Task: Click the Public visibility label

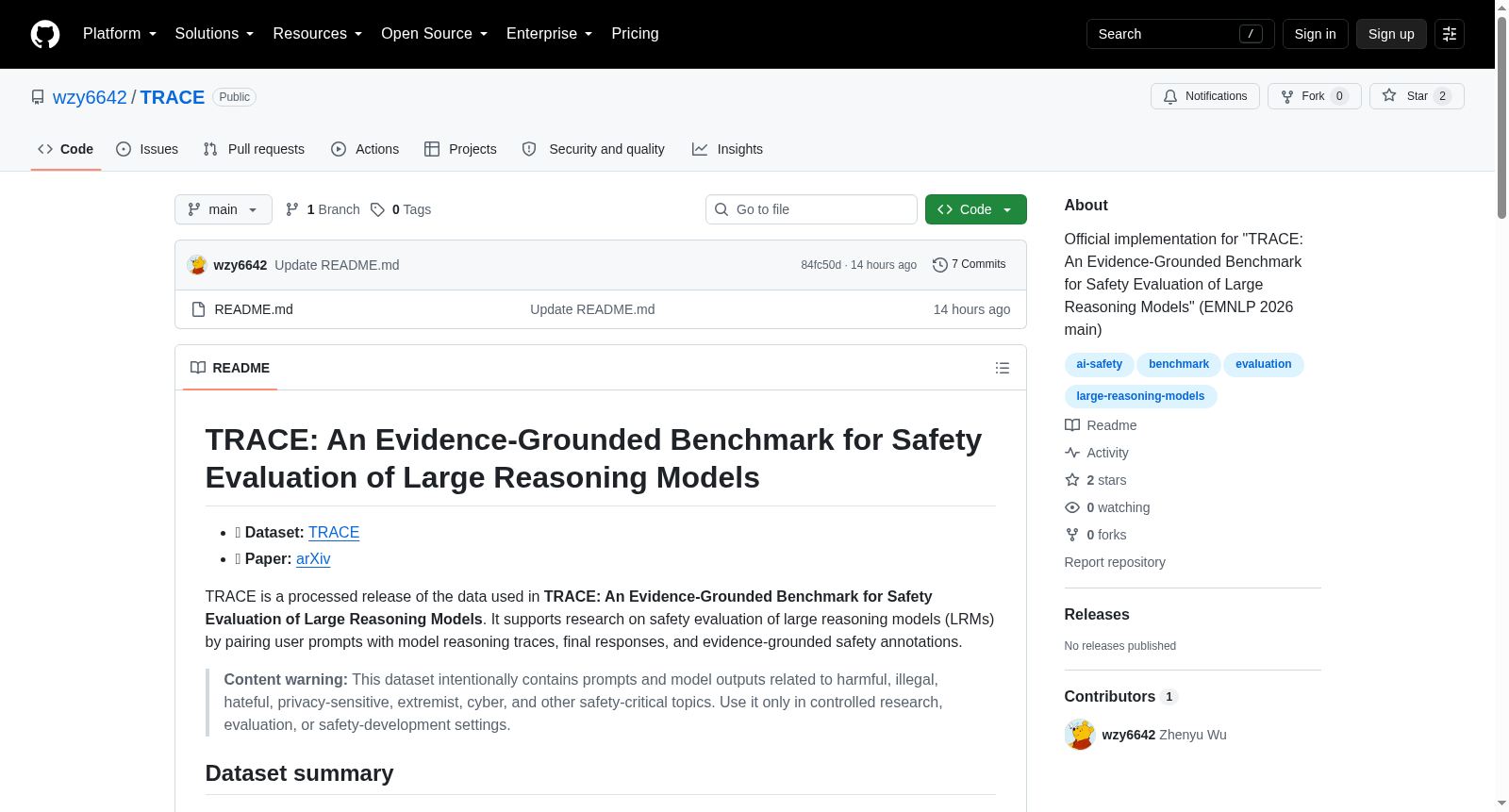Action: [235, 97]
